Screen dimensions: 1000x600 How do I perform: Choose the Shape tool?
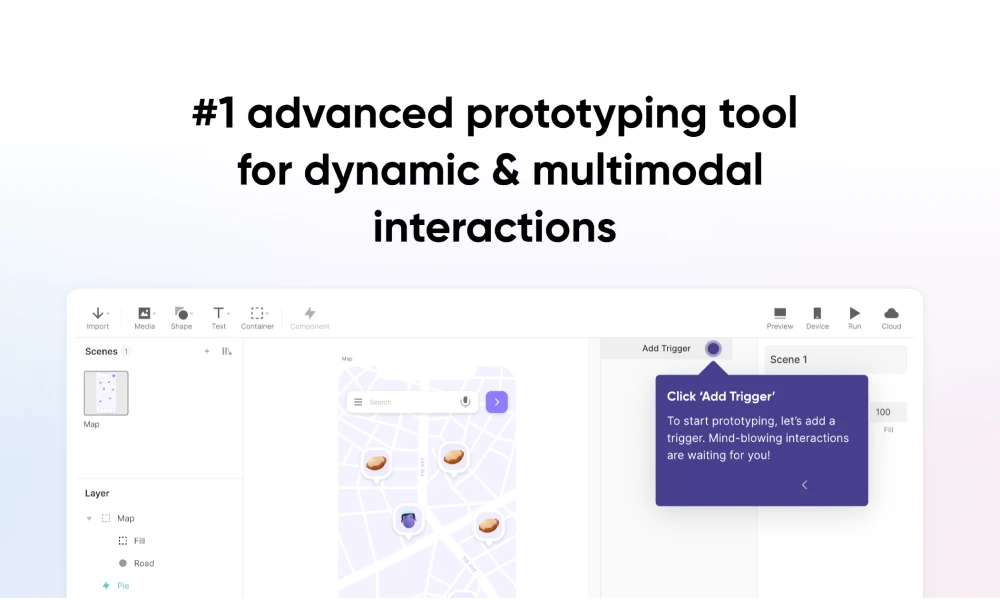[x=181, y=314]
